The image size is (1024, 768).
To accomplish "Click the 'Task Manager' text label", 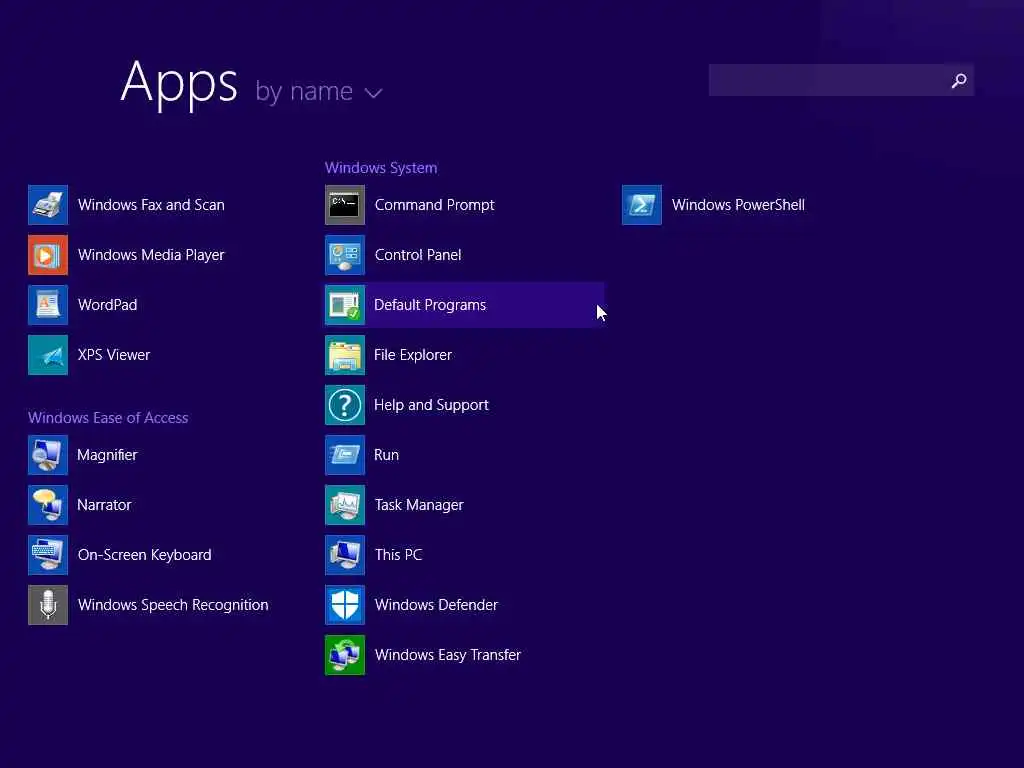I will tap(419, 505).
